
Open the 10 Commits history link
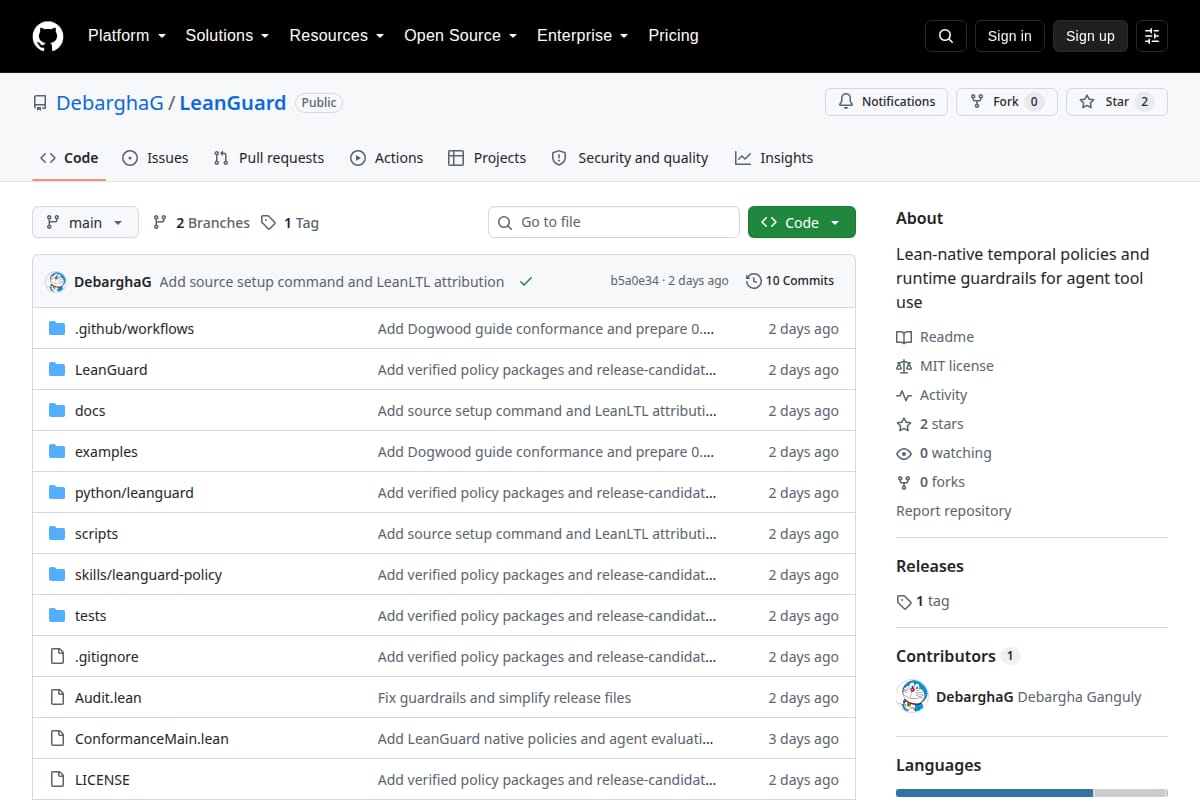[790, 282]
